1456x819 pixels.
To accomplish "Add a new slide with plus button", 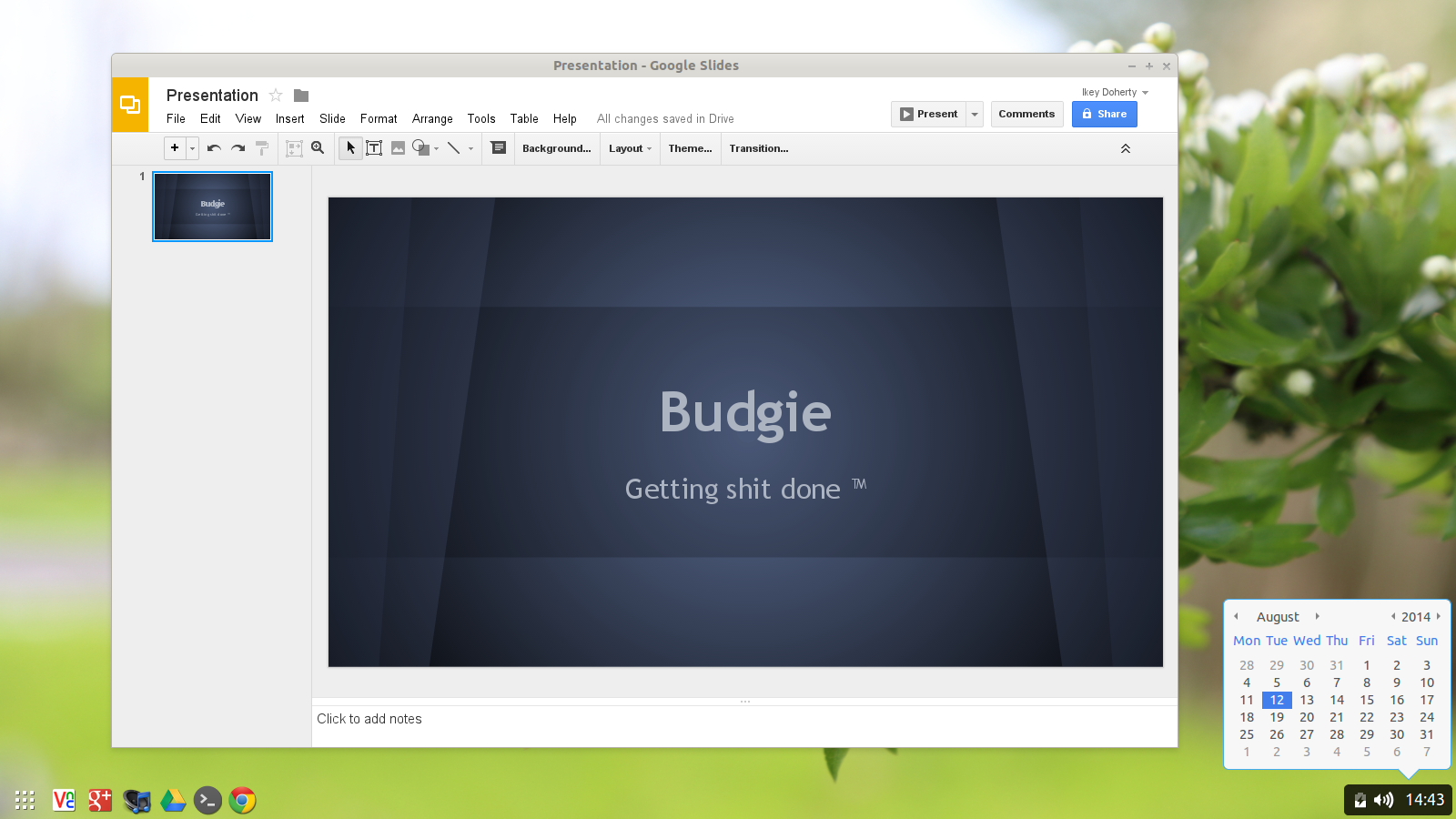I will 175,148.
